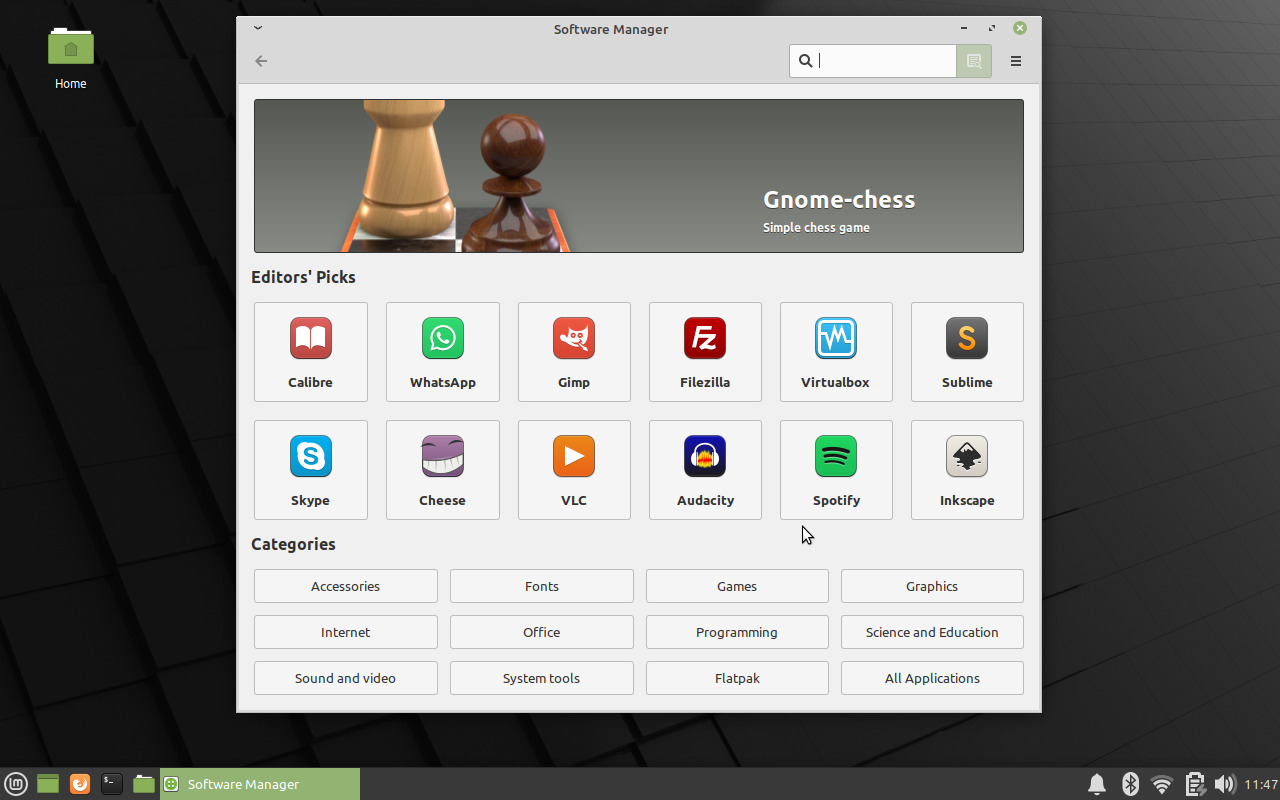Open the Virtualbox tile
The width and height of the screenshot is (1280, 800).
coord(836,351)
